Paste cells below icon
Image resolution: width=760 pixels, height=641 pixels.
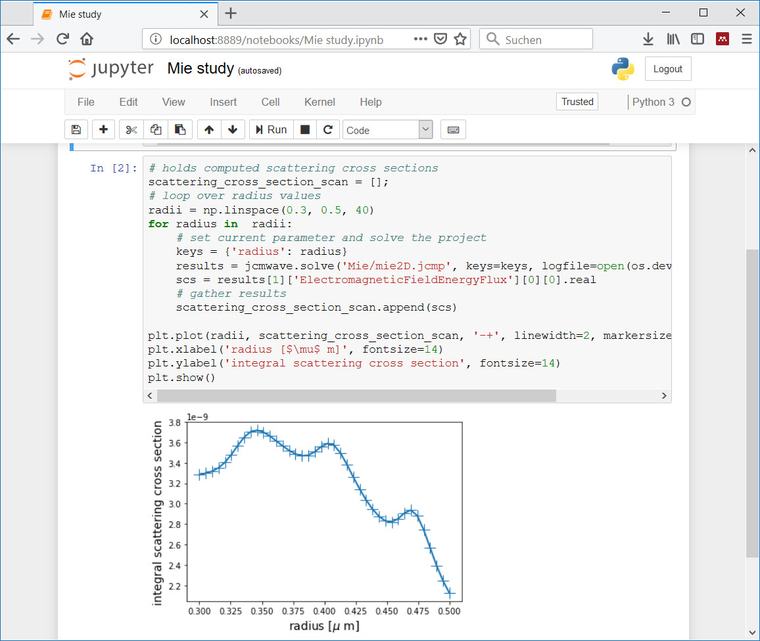180,129
